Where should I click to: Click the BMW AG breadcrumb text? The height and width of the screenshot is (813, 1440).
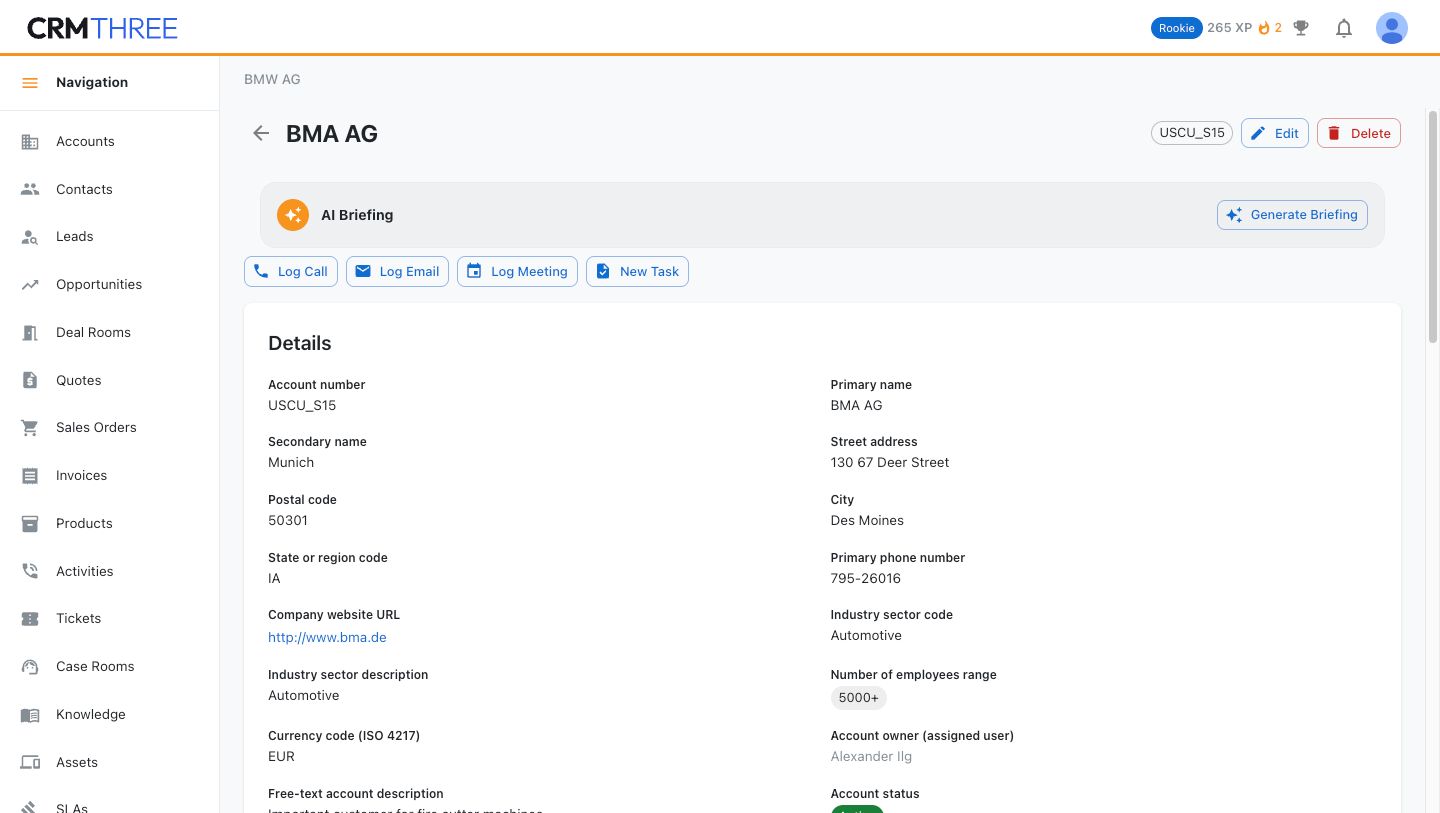pos(272,79)
